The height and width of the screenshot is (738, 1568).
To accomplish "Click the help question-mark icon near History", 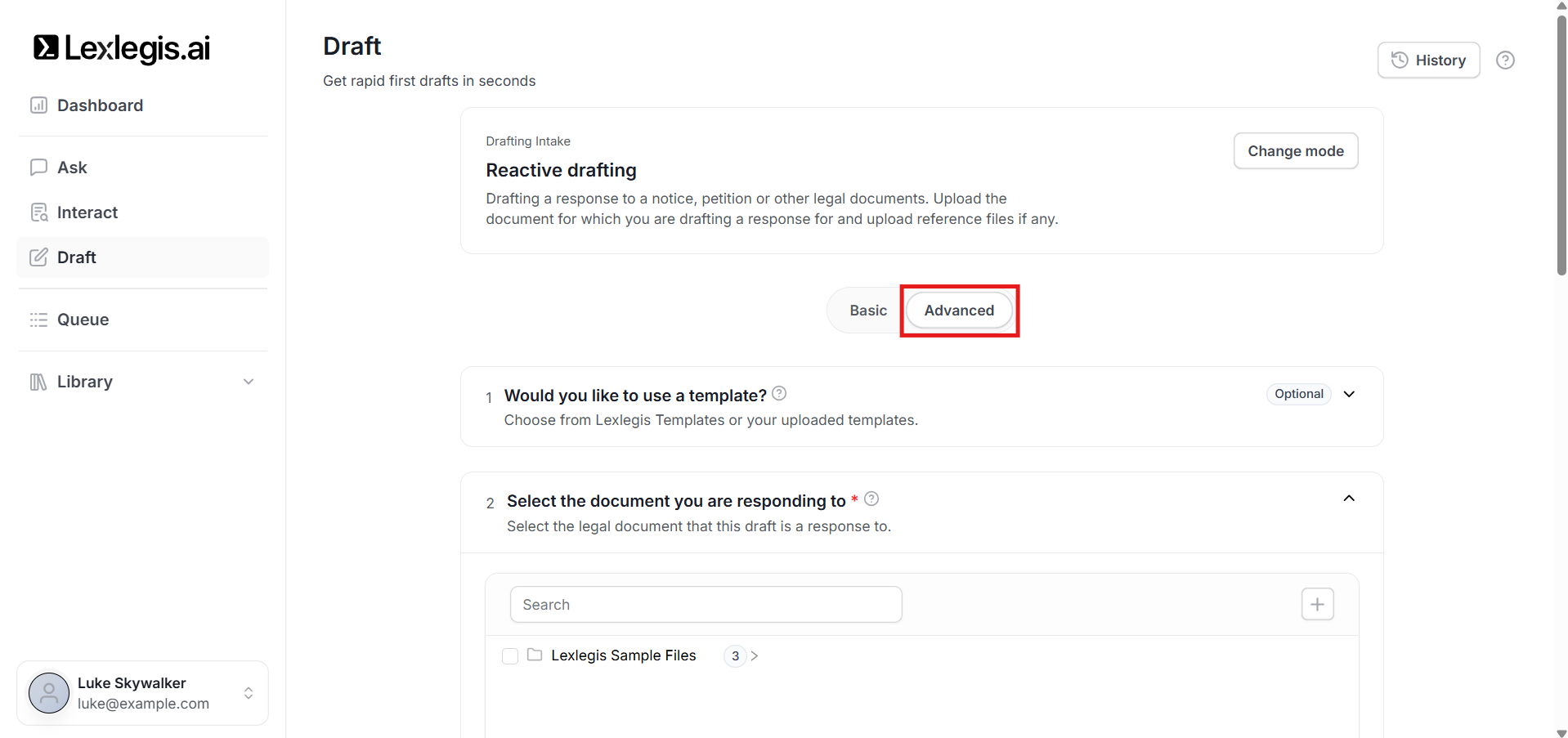I will (x=1505, y=60).
